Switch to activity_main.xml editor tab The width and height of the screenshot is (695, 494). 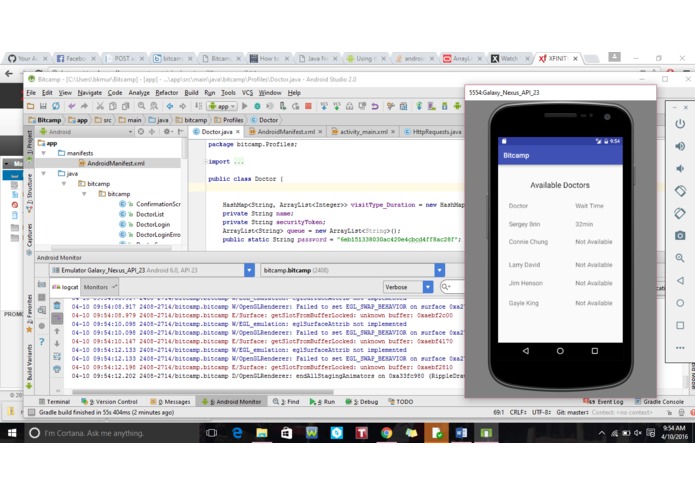tap(363, 132)
